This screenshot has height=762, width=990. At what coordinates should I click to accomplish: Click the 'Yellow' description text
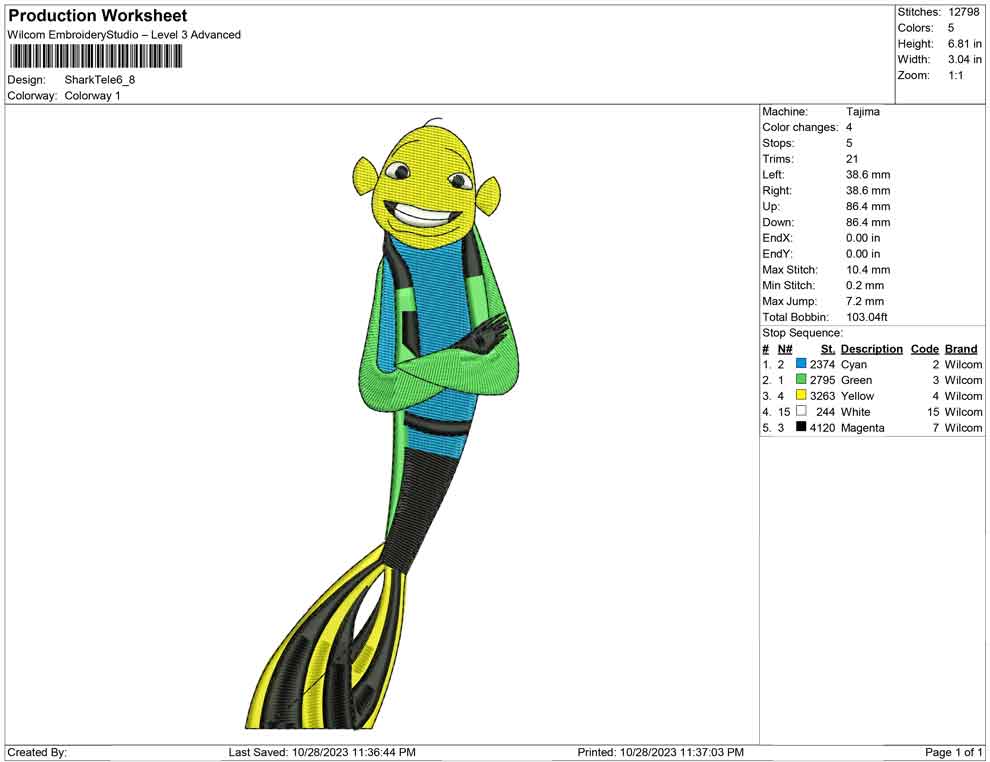(x=857, y=396)
